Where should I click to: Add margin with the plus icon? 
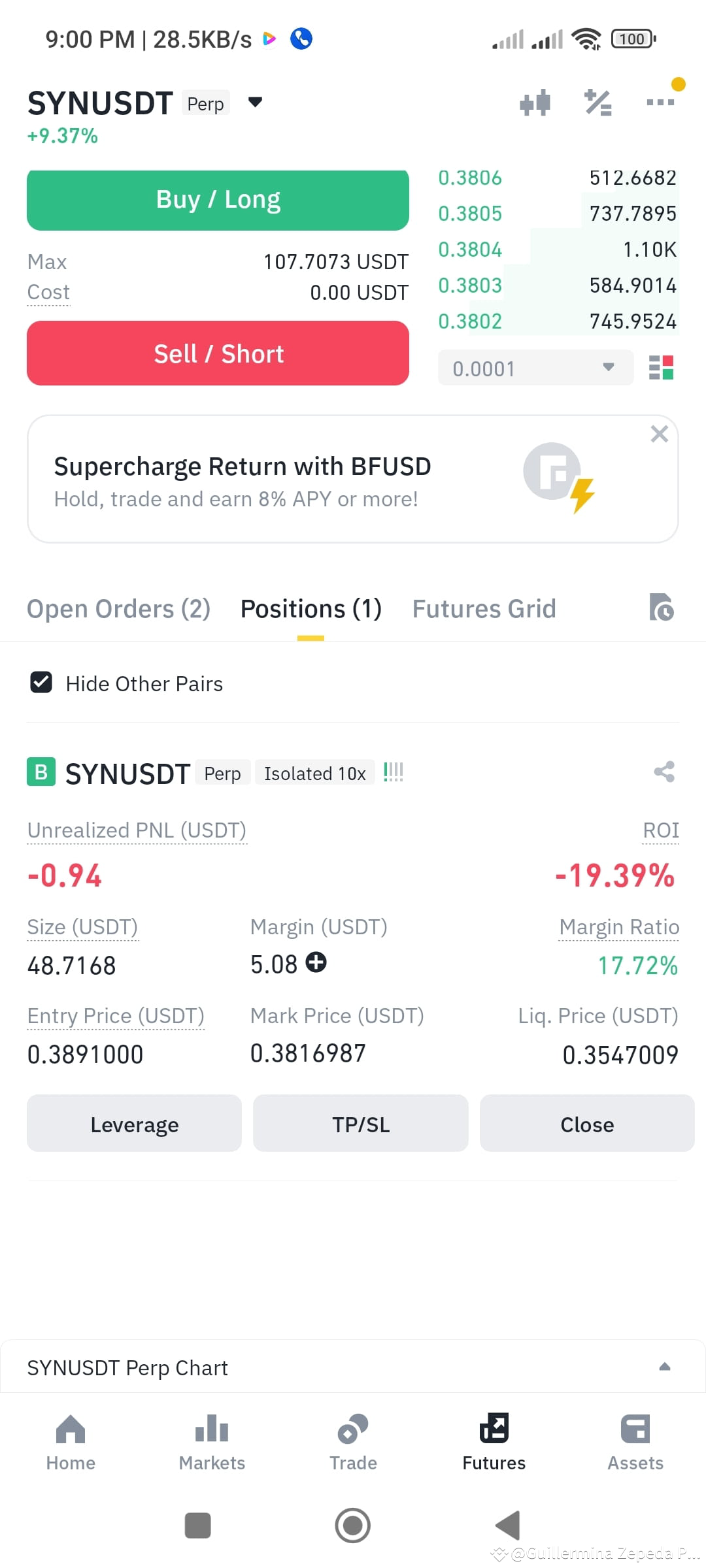pyautogui.click(x=316, y=962)
